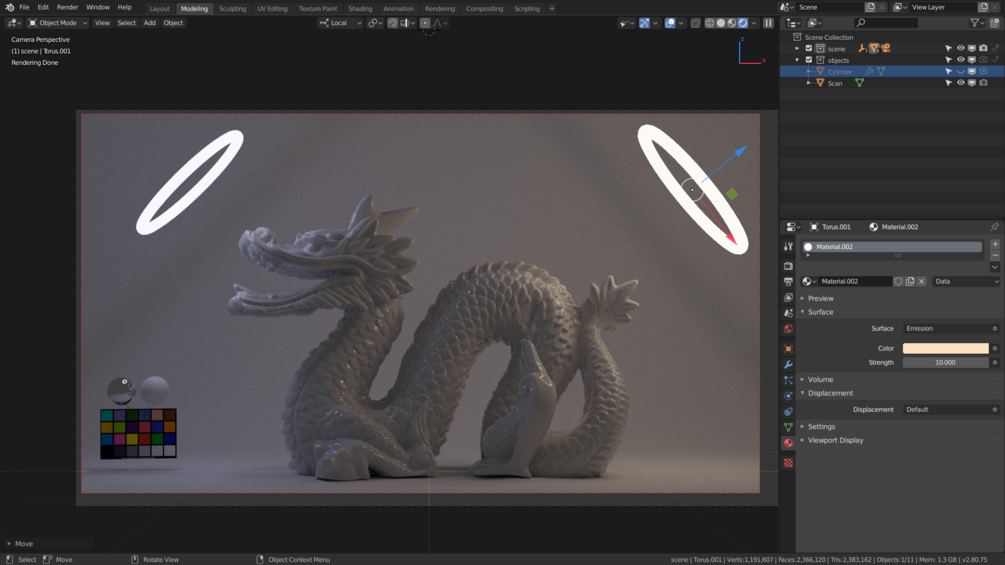
Task: Collapse the objects collection tree
Action: click(x=797, y=60)
